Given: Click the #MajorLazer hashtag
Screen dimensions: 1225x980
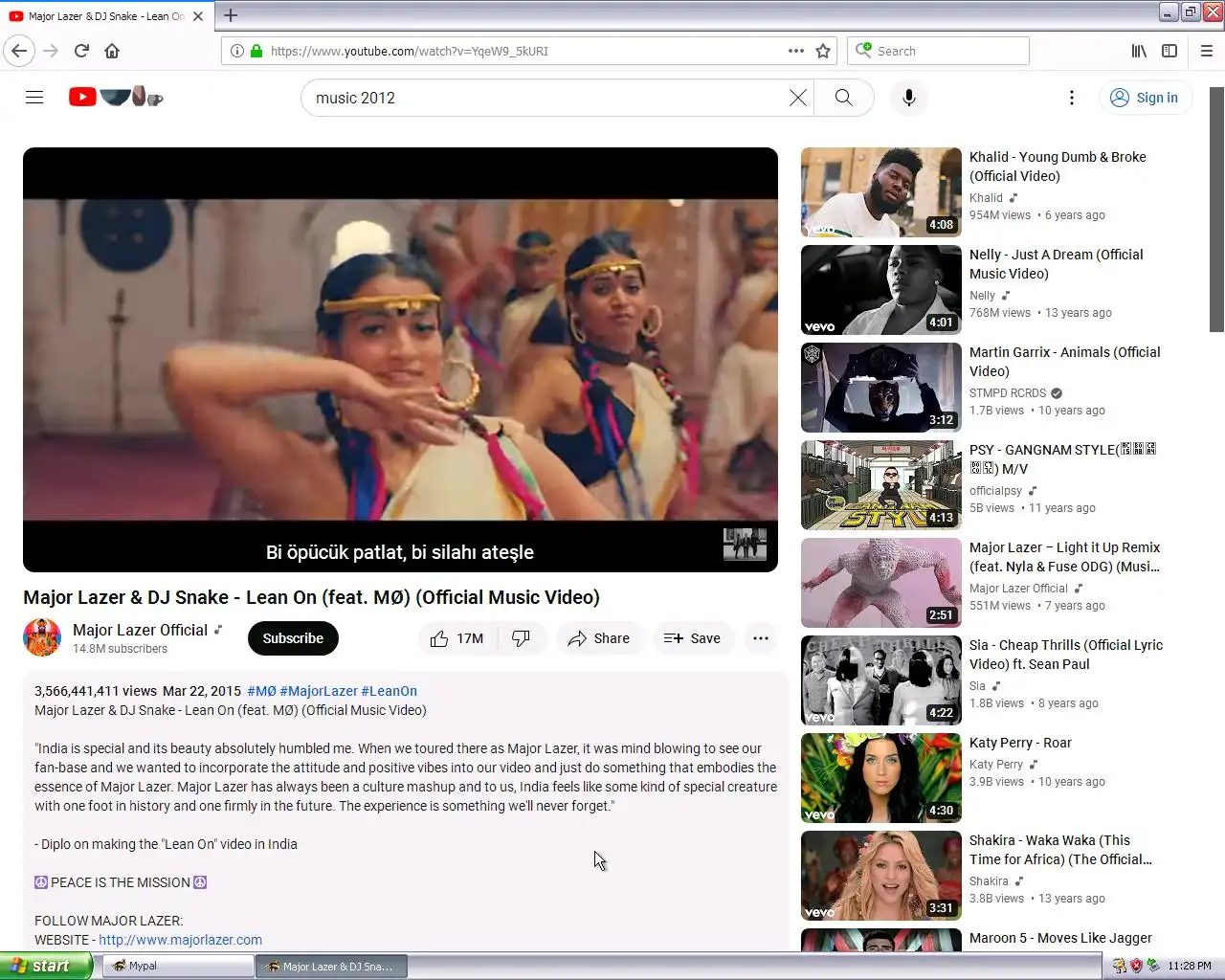Looking at the screenshot, I should pyautogui.click(x=319, y=691).
